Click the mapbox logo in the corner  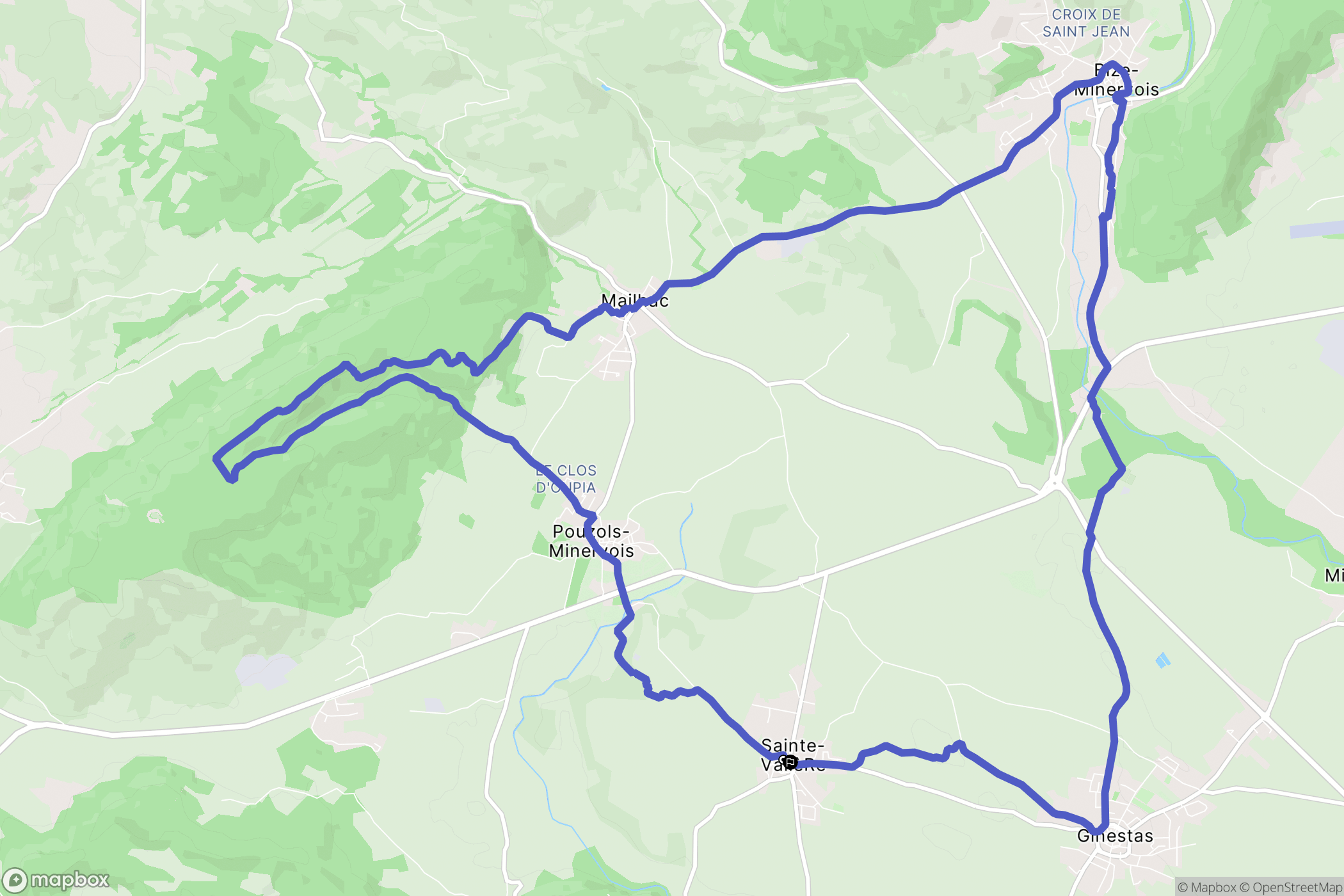pyautogui.click(x=56, y=880)
